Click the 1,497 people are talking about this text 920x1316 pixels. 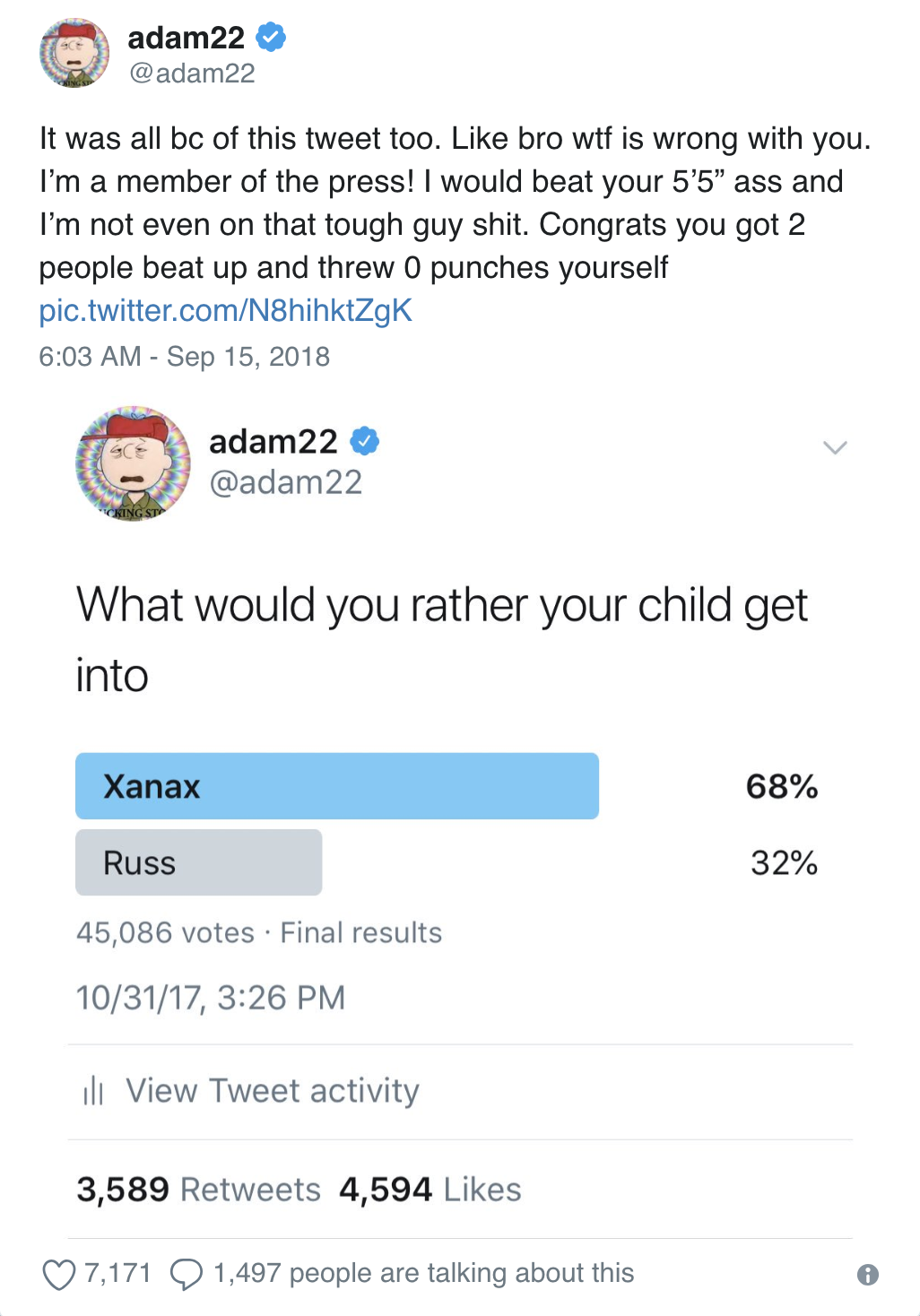pyautogui.click(x=421, y=1272)
